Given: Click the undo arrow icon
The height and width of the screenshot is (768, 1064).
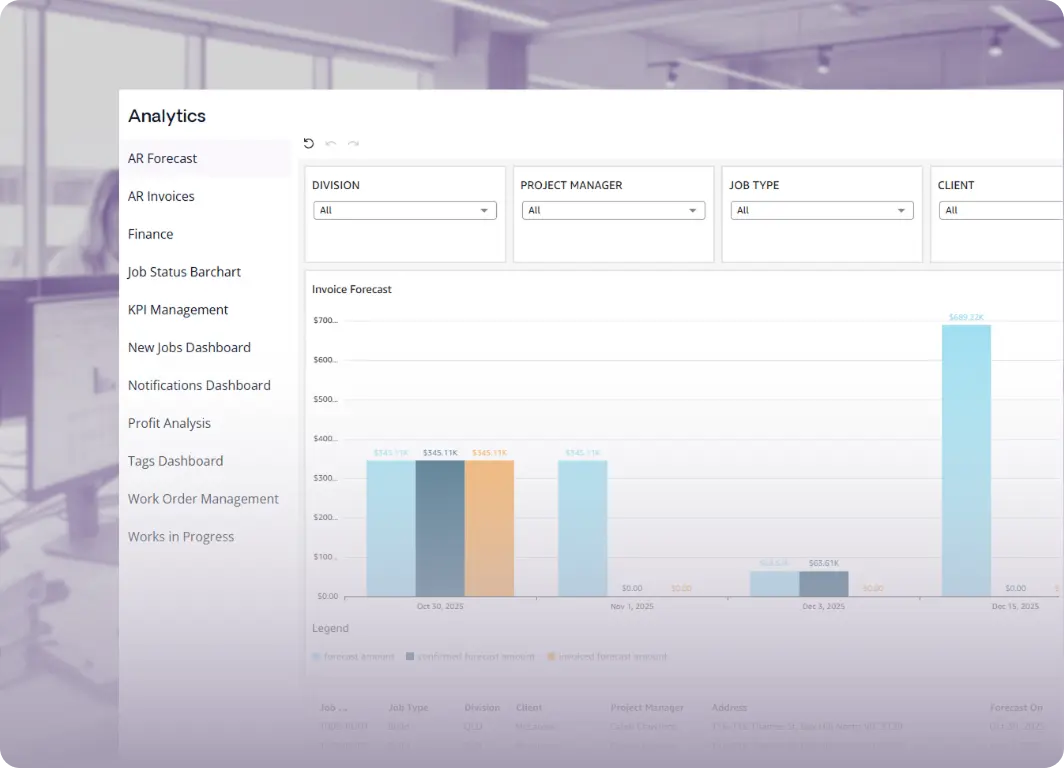Looking at the screenshot, I should pyautogui.click(x=331, y=143).
